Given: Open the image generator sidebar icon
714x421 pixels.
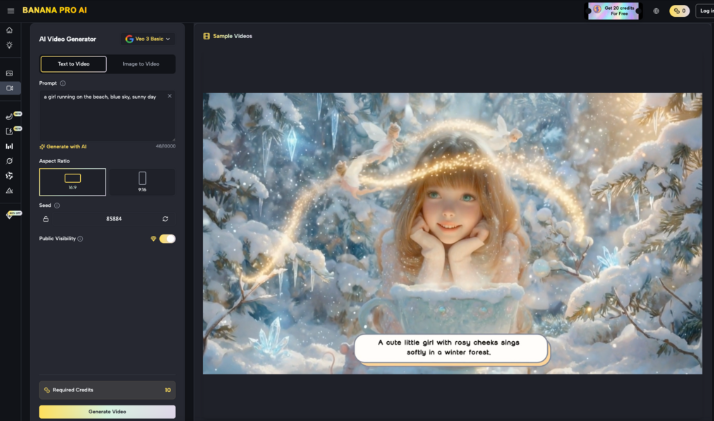Looking at the screenshot, I should (x=9, y=73).
